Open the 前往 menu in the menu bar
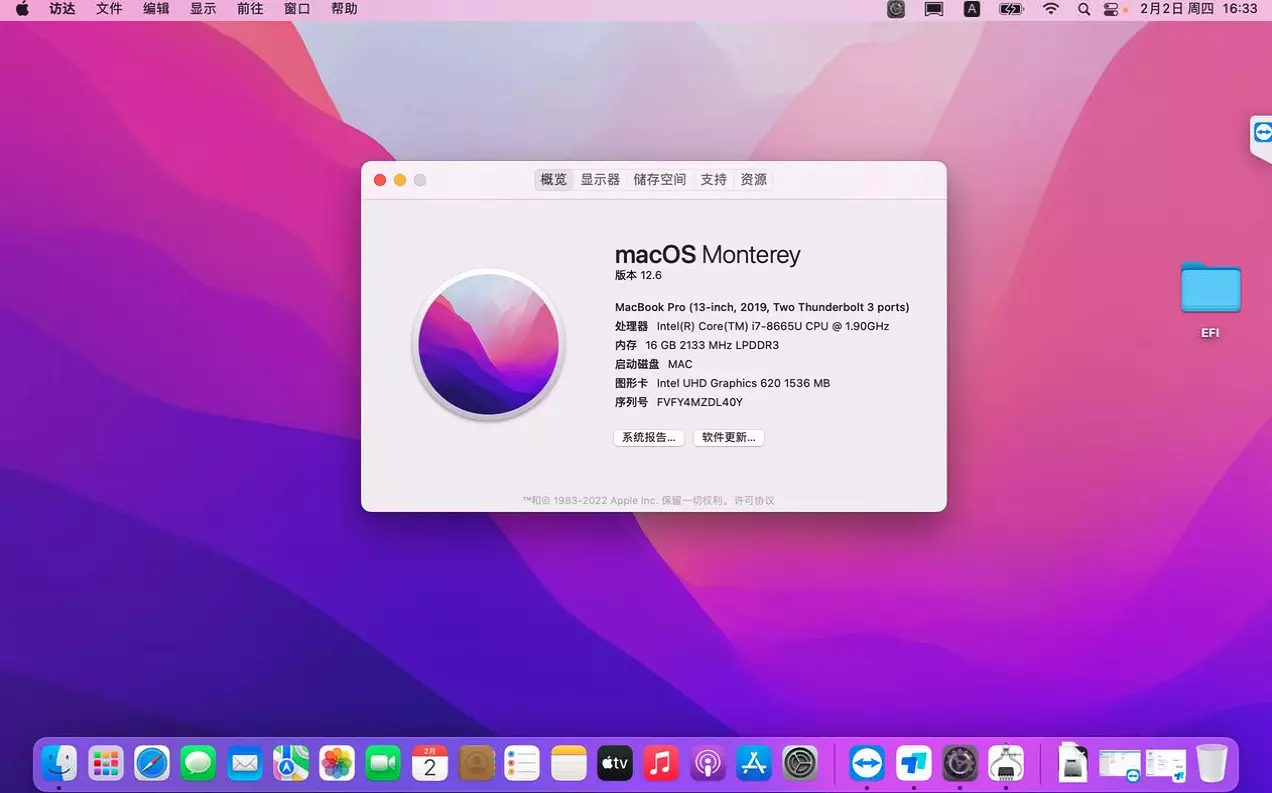Image resolution: width=1272 pixels, height=793 pixels. [249, 9]
